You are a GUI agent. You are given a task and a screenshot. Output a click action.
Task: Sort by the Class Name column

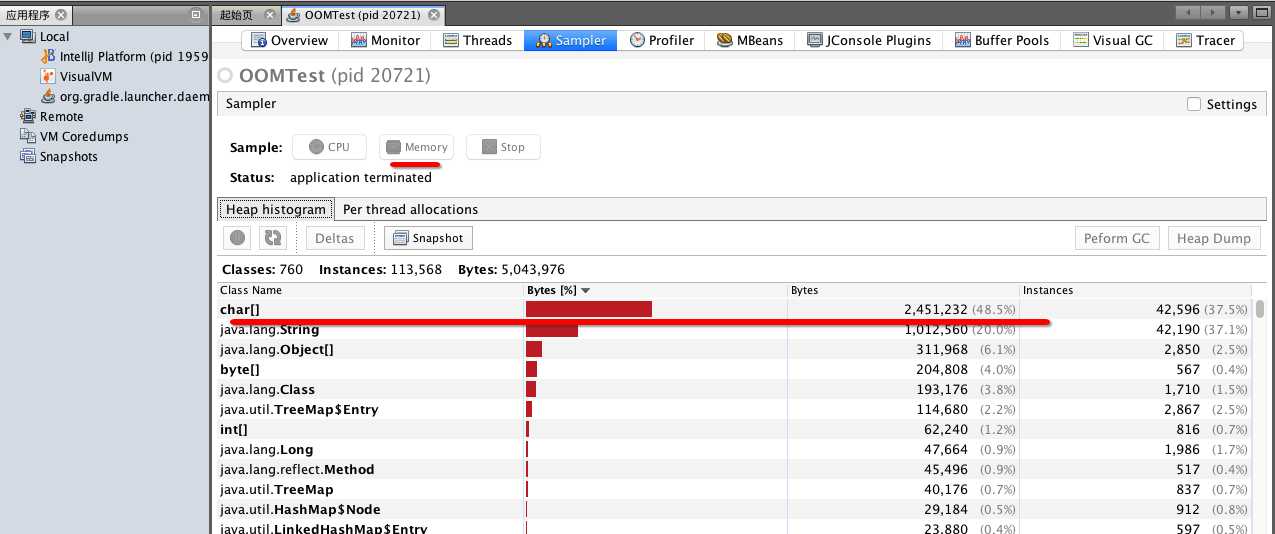click(370, 290)
